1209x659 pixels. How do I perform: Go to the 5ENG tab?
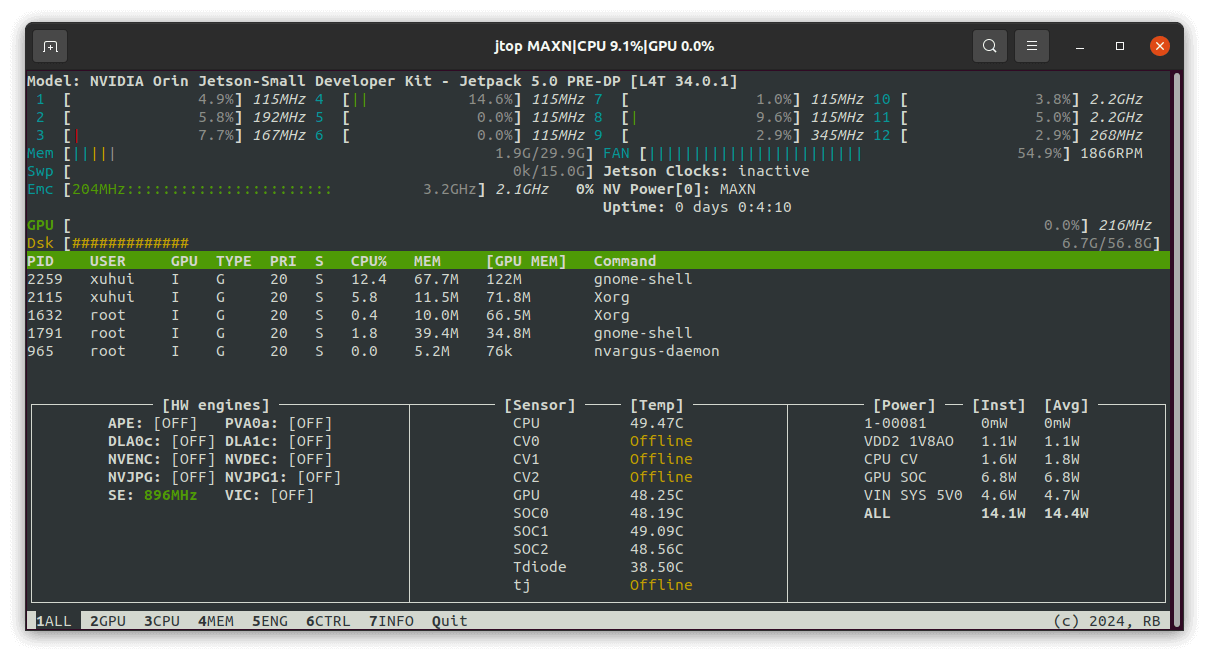[x=270, y=621]
